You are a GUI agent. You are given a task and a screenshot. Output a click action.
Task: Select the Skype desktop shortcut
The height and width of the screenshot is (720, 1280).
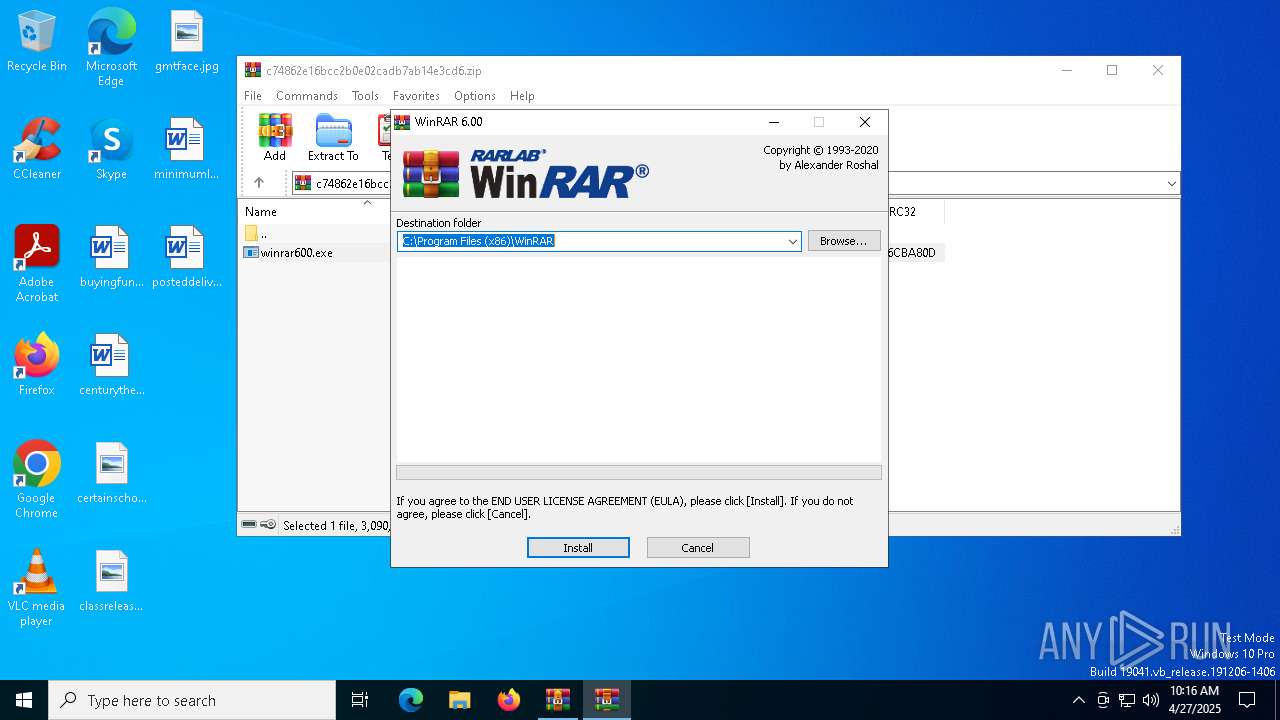(111, 149)
